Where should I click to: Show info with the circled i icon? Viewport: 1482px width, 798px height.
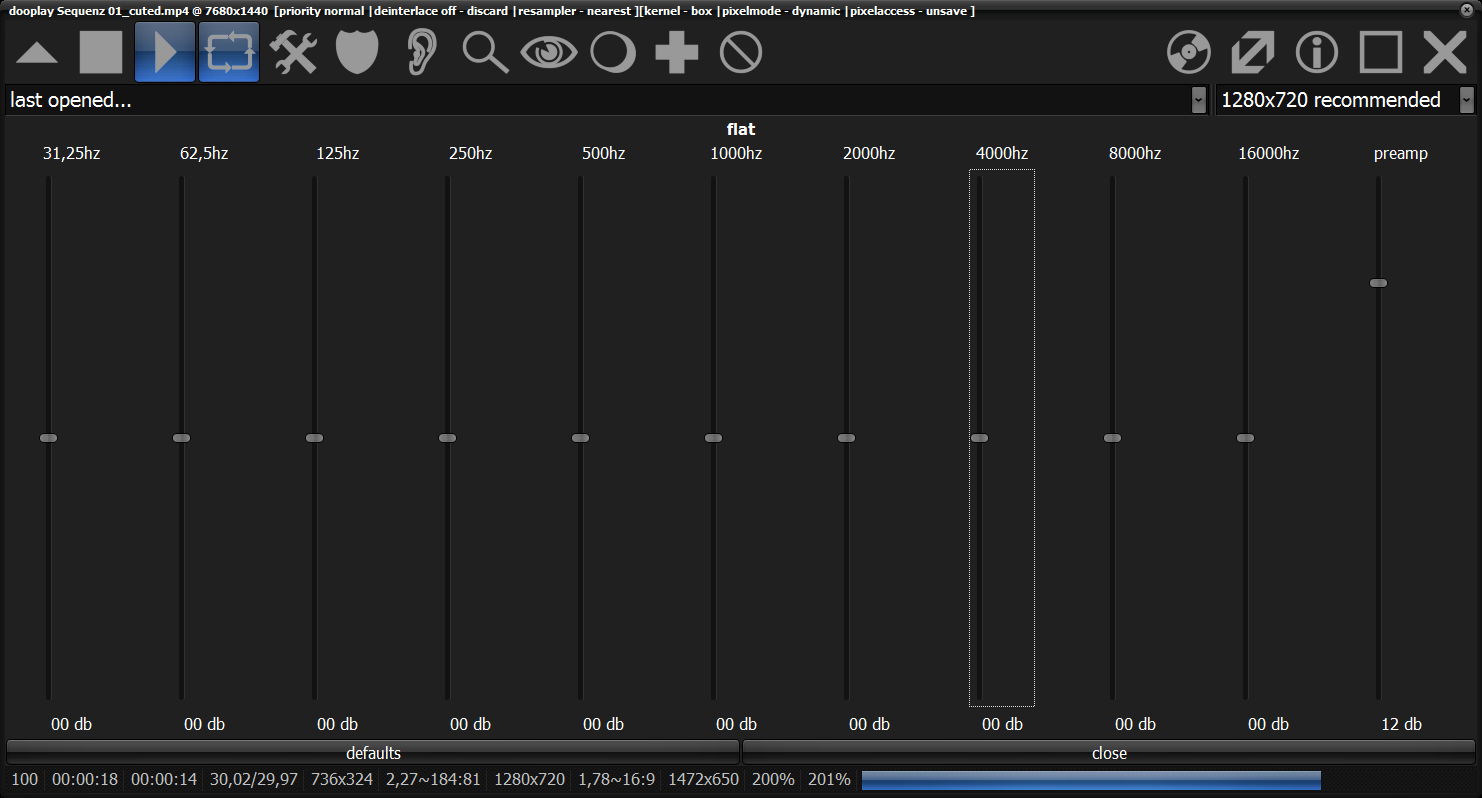pyautogui.click(x=1317, y=53)
